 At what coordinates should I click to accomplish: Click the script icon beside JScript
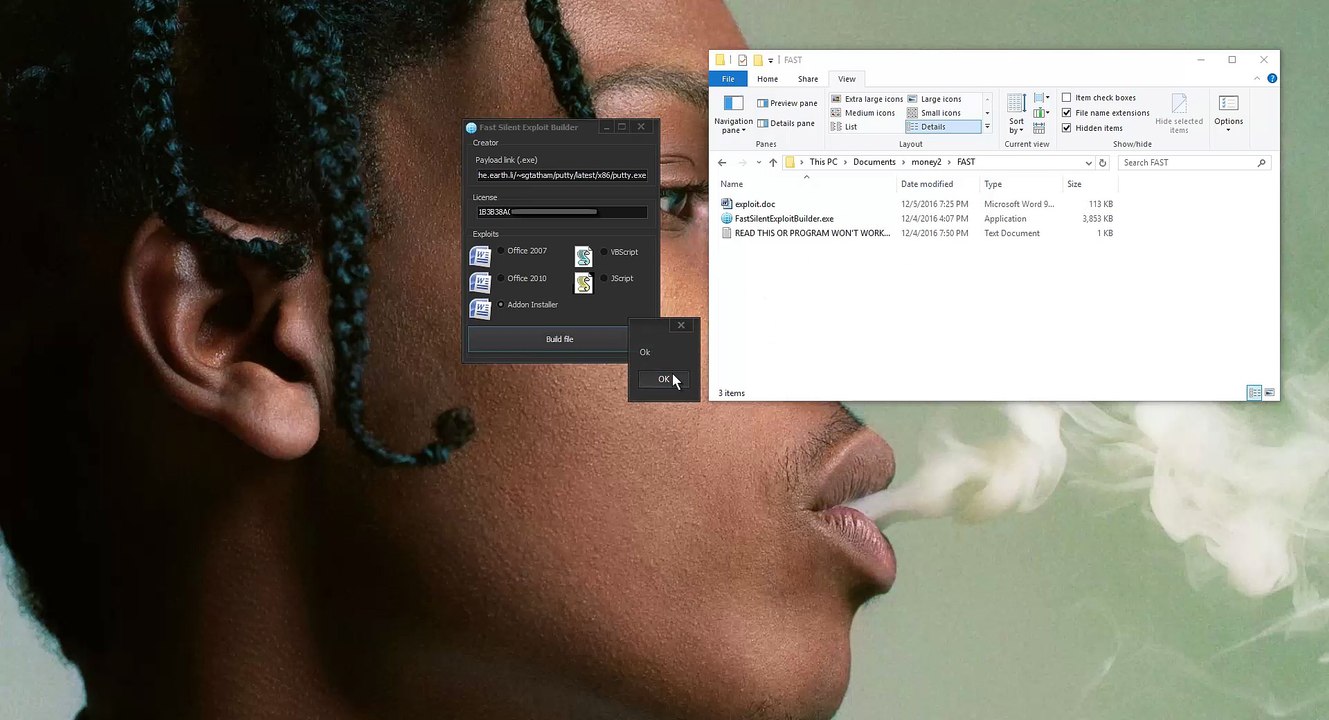[584, 283]
